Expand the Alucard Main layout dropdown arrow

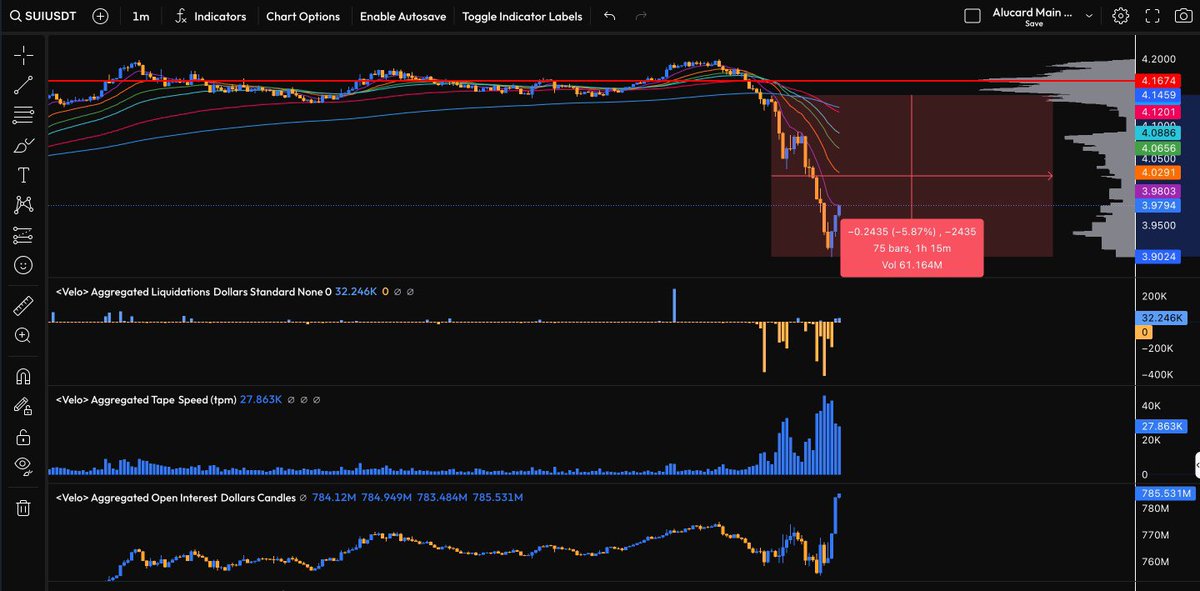(x=1088, y=16)
